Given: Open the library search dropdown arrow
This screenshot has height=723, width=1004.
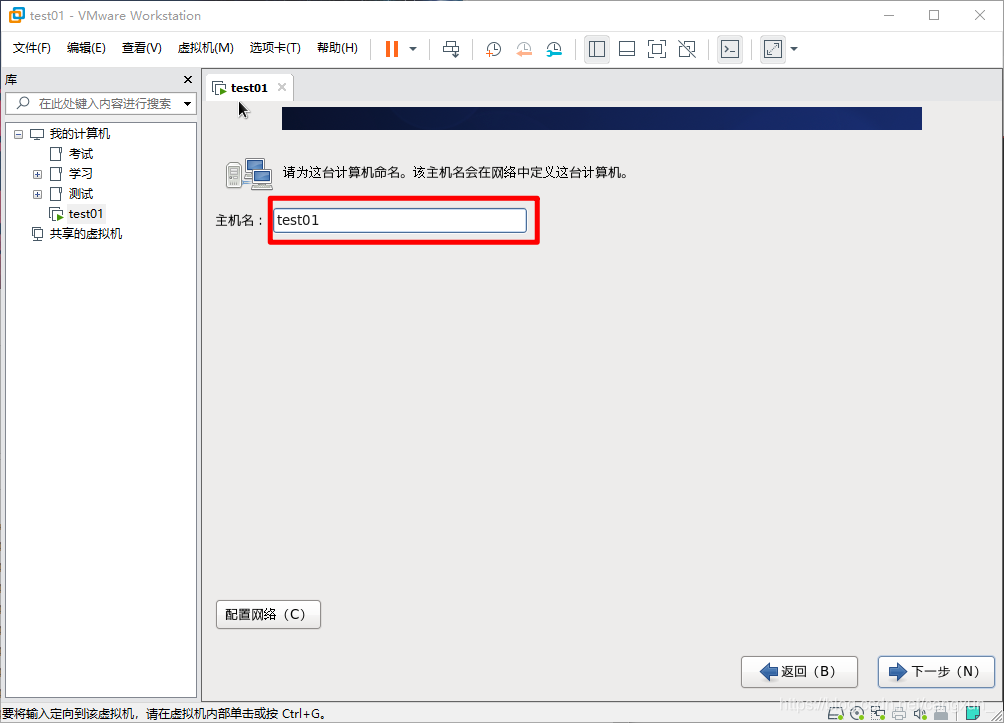Looking at the screenshot, I should coord(188,104).
